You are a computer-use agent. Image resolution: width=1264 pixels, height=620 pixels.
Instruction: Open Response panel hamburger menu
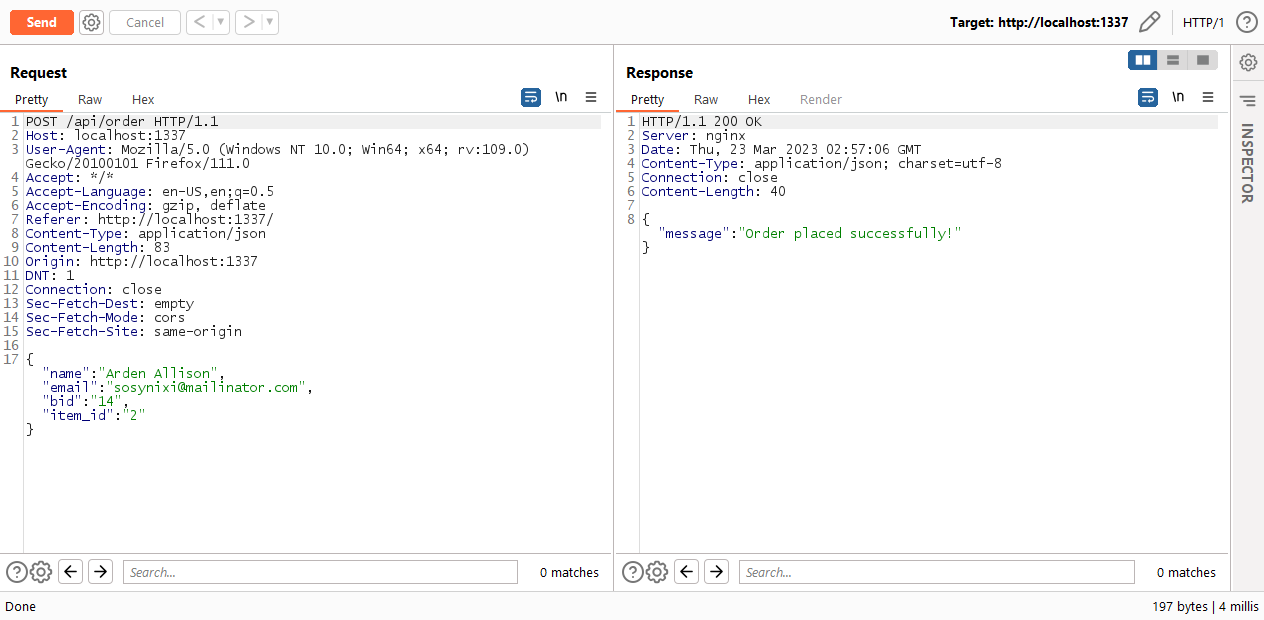point(1208,97)
